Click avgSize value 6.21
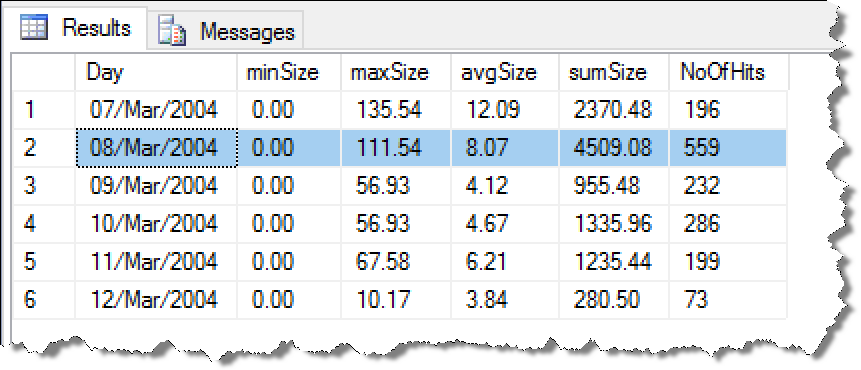Image resolution: width=861 pixels, height=370 pixels. click(x=505, y=261)
